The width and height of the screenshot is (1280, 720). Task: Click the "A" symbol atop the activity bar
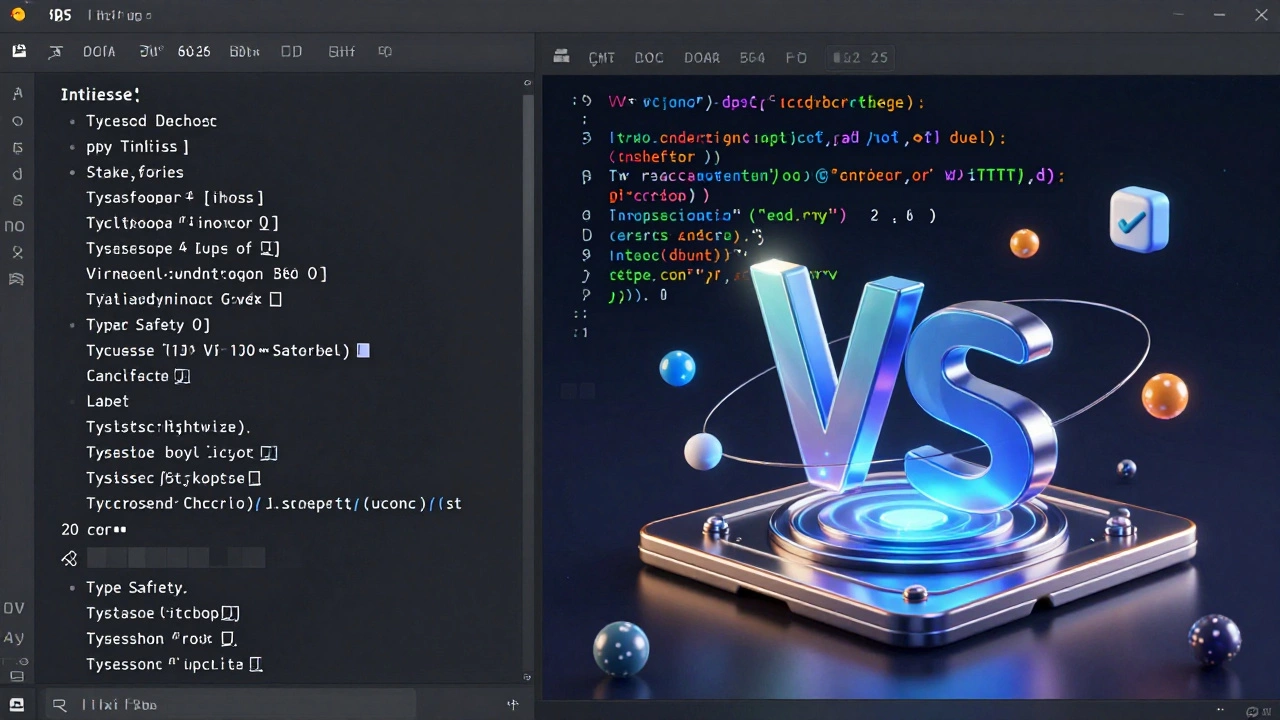pyautogui.click(x=17, y=93)
